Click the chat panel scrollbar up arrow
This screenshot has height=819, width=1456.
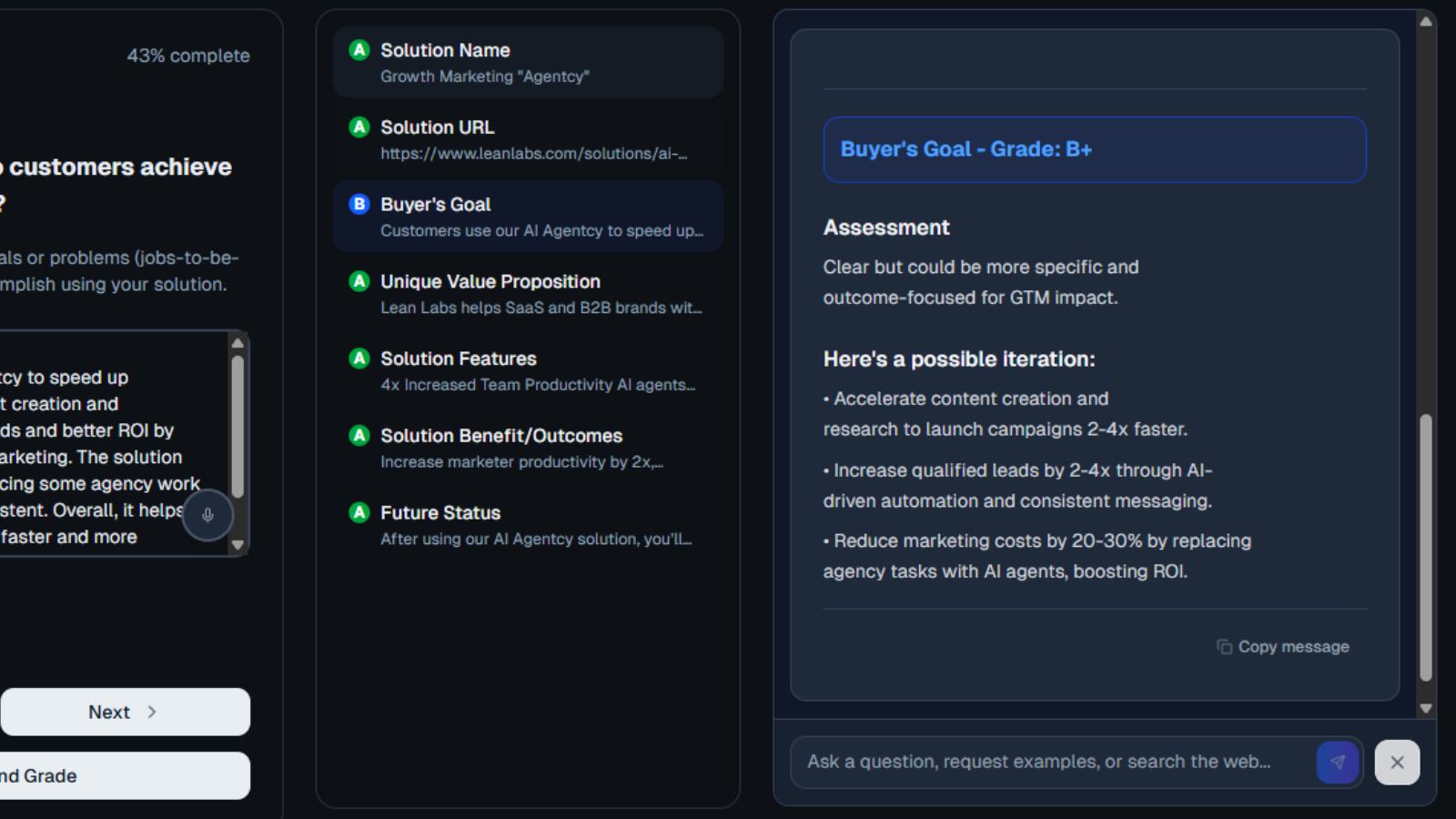point(1426,21)
